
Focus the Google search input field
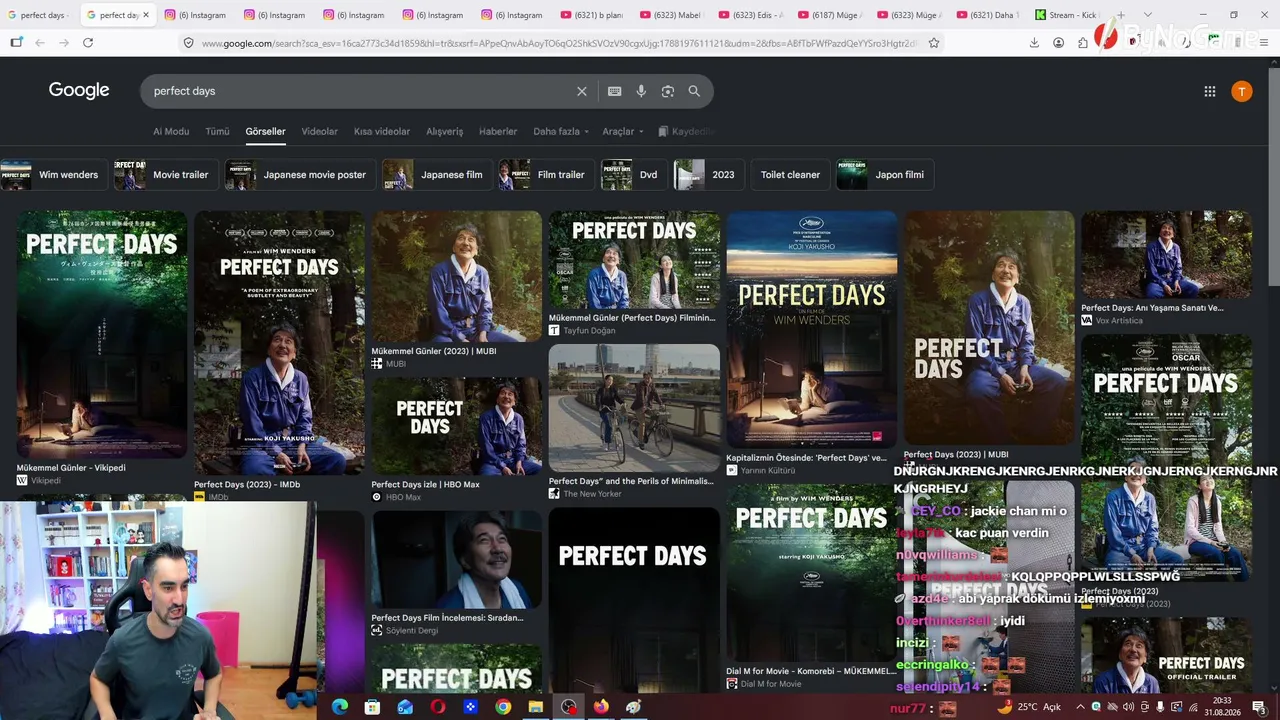pyautogui.click(x=360, y=91)
